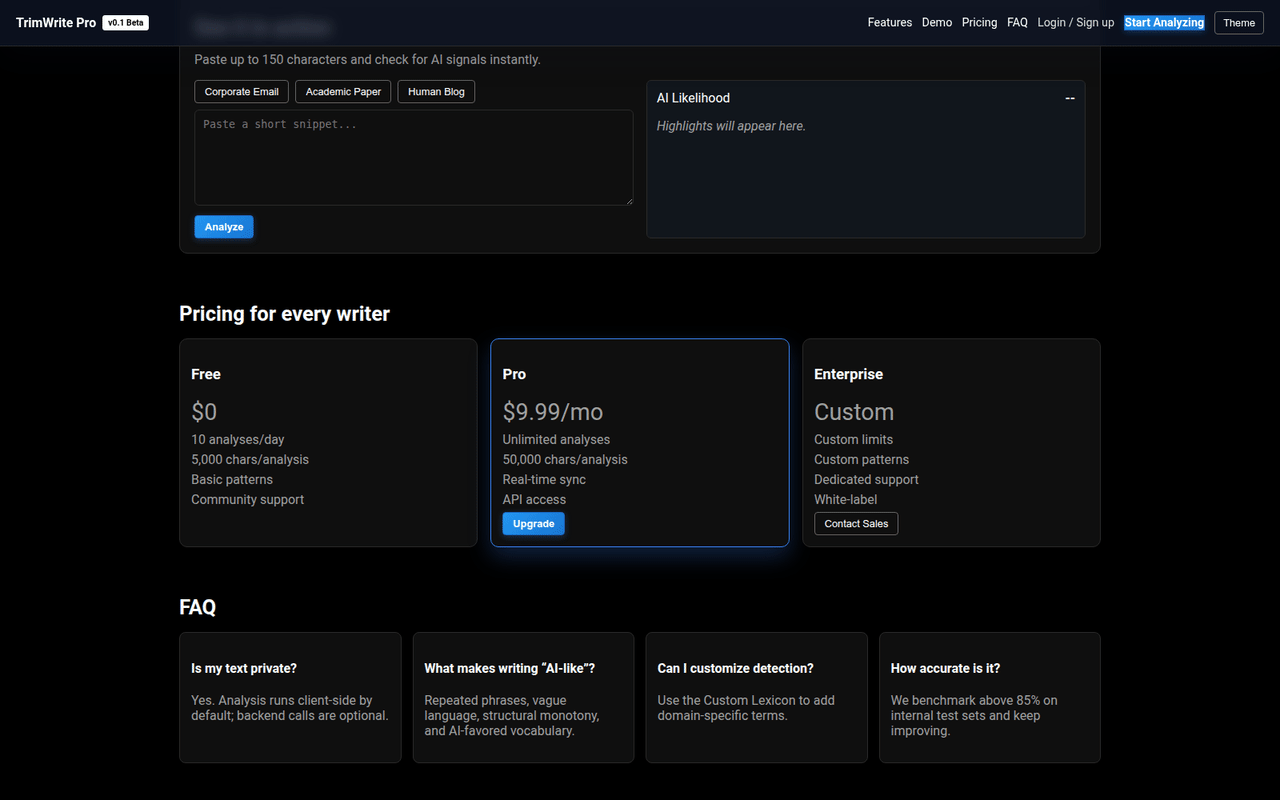Image resolution: width=1280 pixels, height=800 pixels.
Task: Open the 'How accurate is it?' FAQ
Action: pos(989,696)
